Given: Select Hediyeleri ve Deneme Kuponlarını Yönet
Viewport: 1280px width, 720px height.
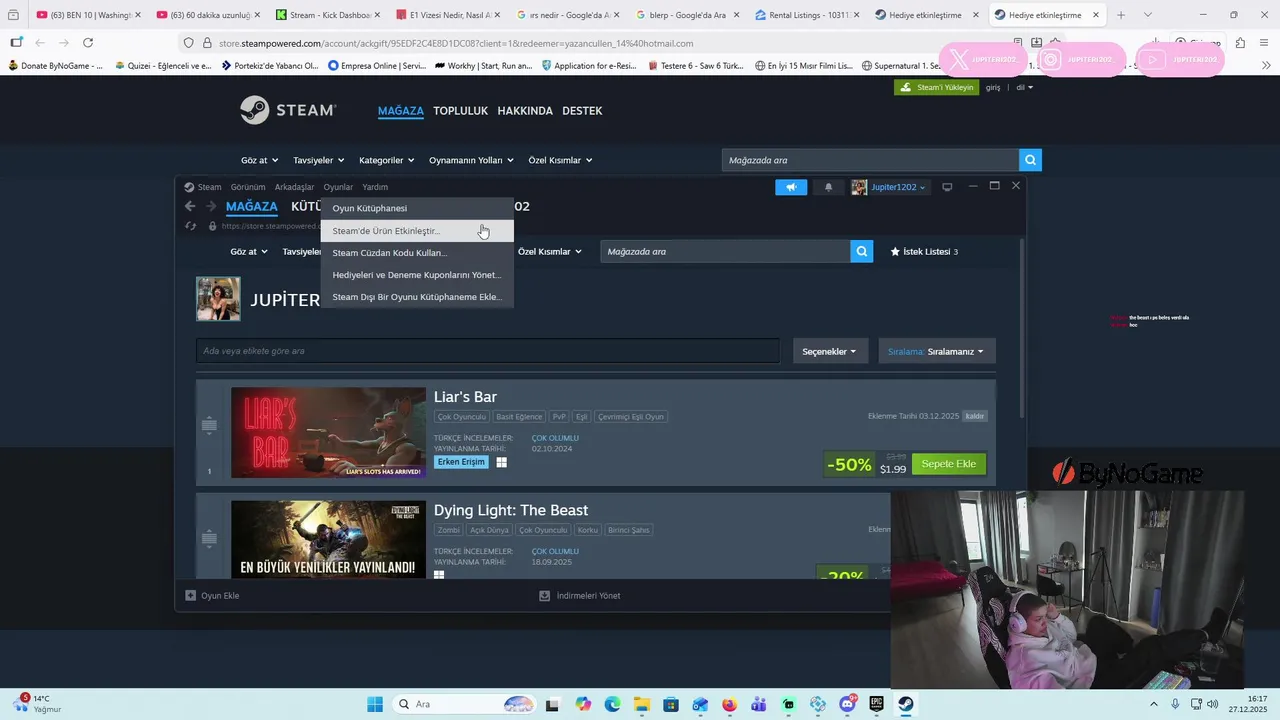Looking at the screenshot, I should (x=417, y=275).
